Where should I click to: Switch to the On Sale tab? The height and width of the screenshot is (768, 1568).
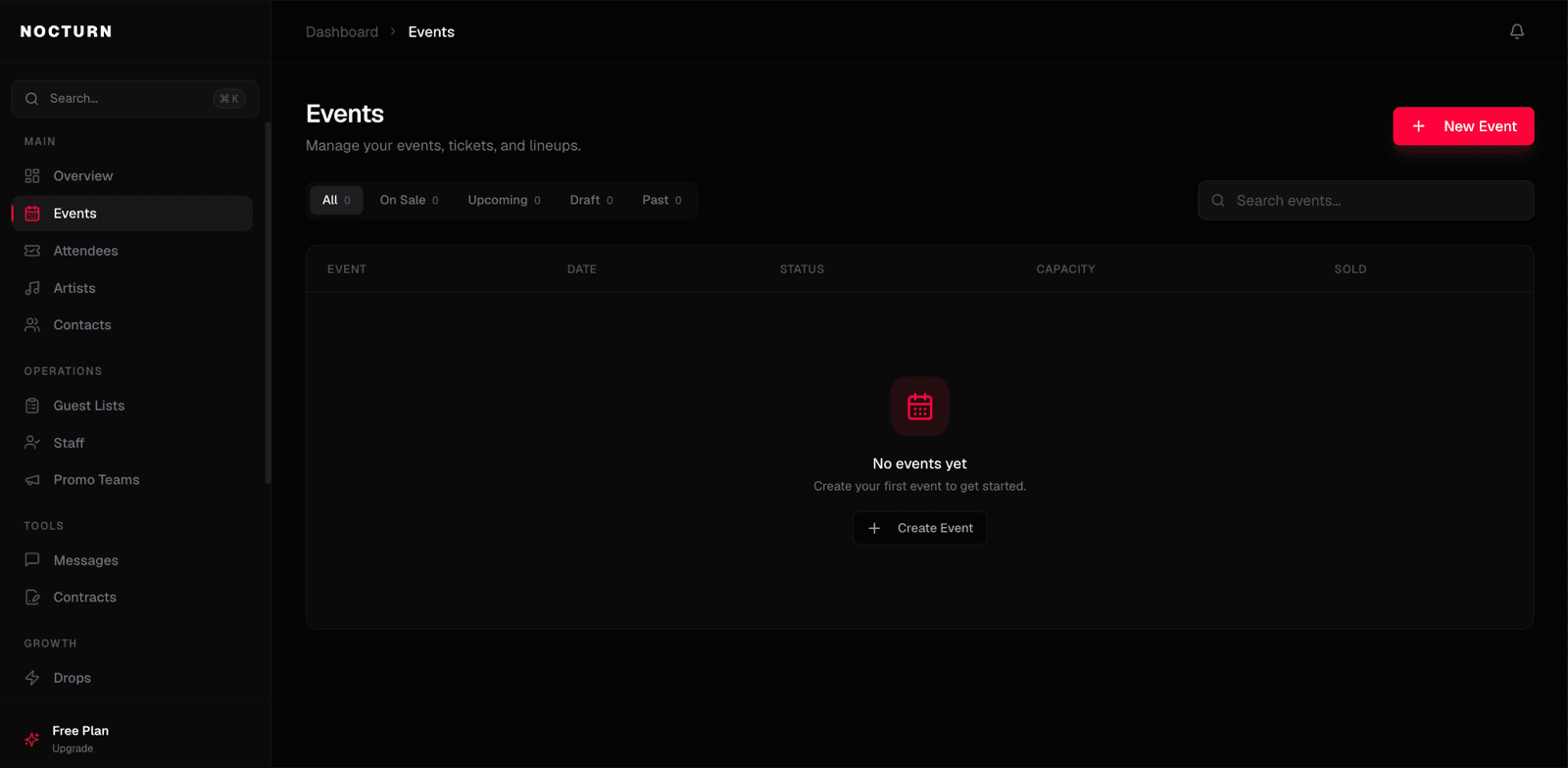pos(409,200)
